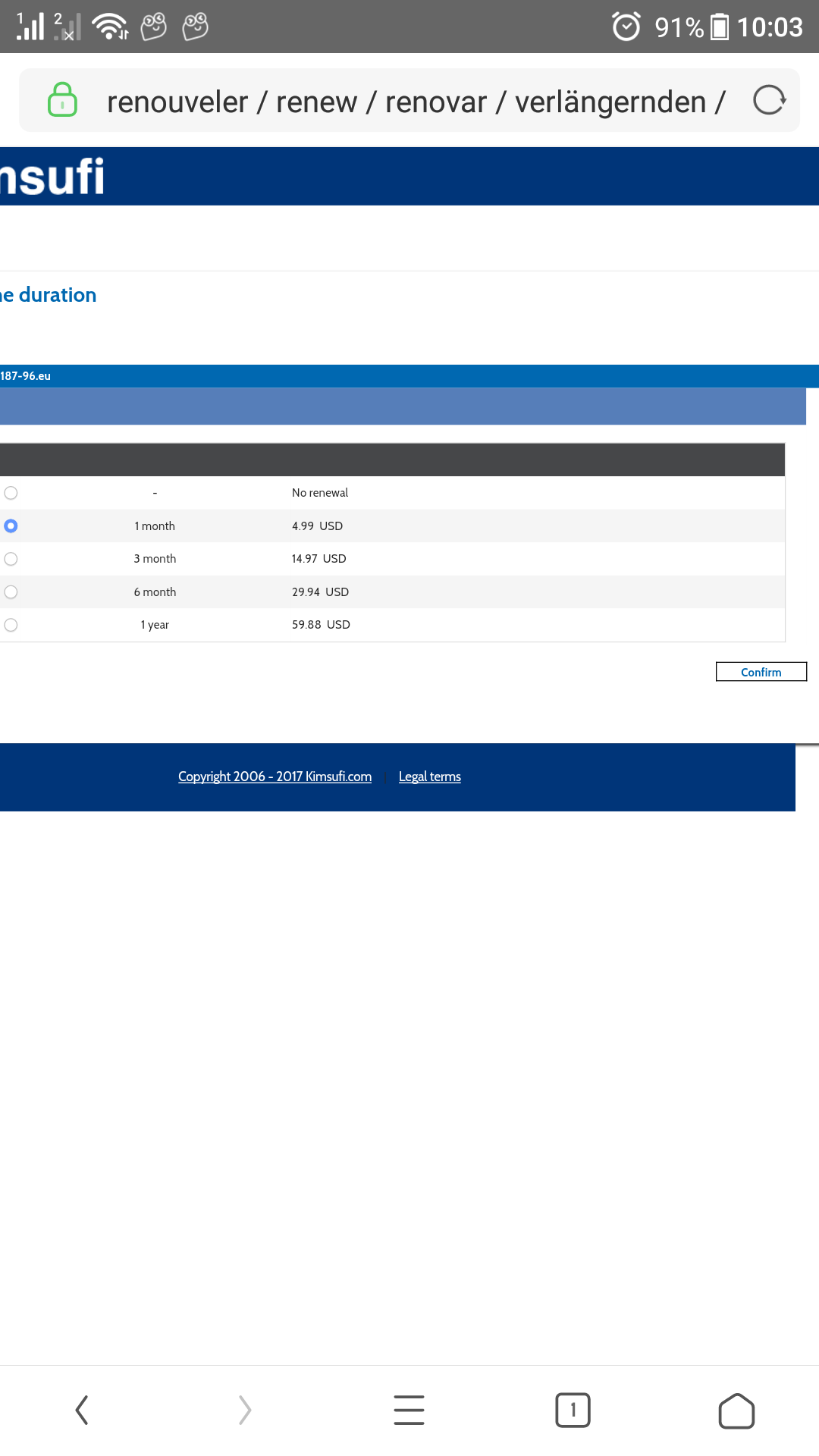Viewport: 819px width, 1456px height.
Task: Tap the '3 month' duration label
Action: (x=155, y=559)
